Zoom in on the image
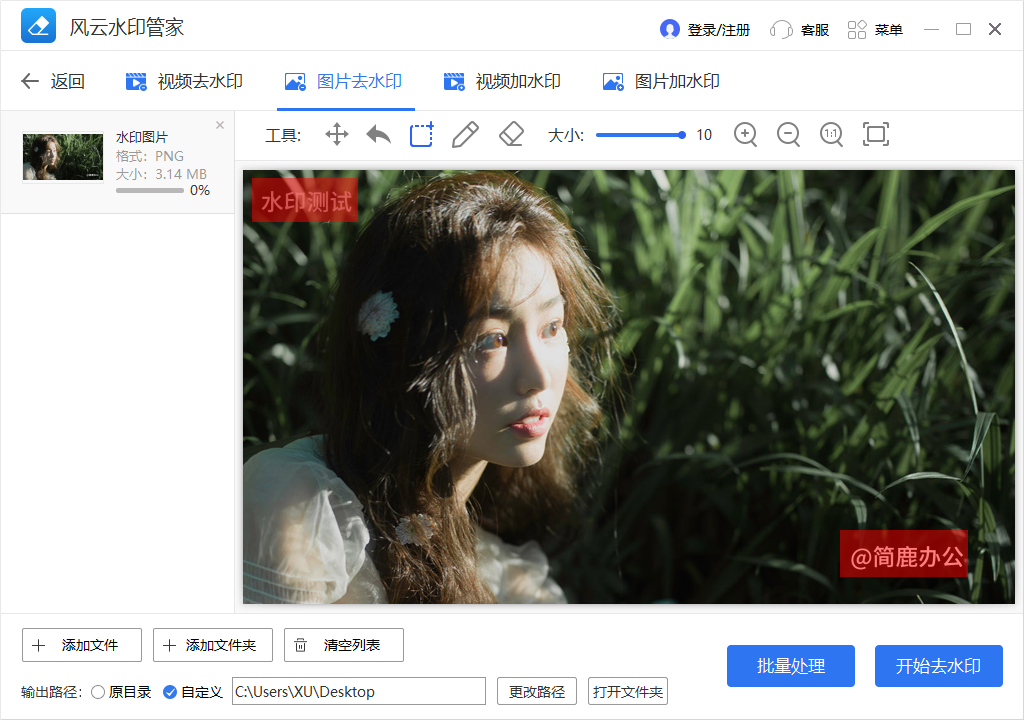This screenshot has width=1024, height=720. coord(745,135)
